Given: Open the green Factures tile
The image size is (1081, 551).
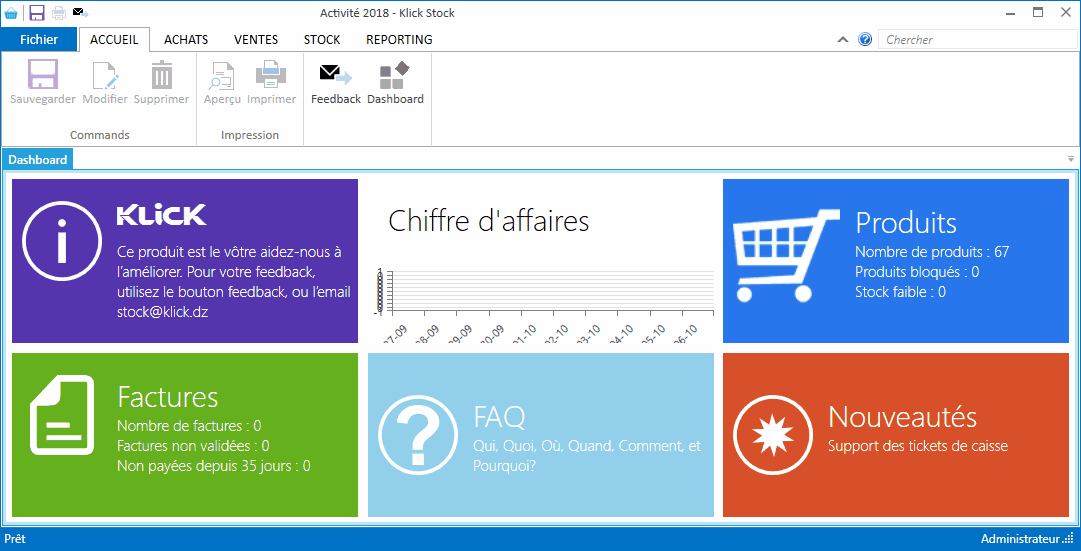Looking at the screenshot, I should (x=184, y=435).
